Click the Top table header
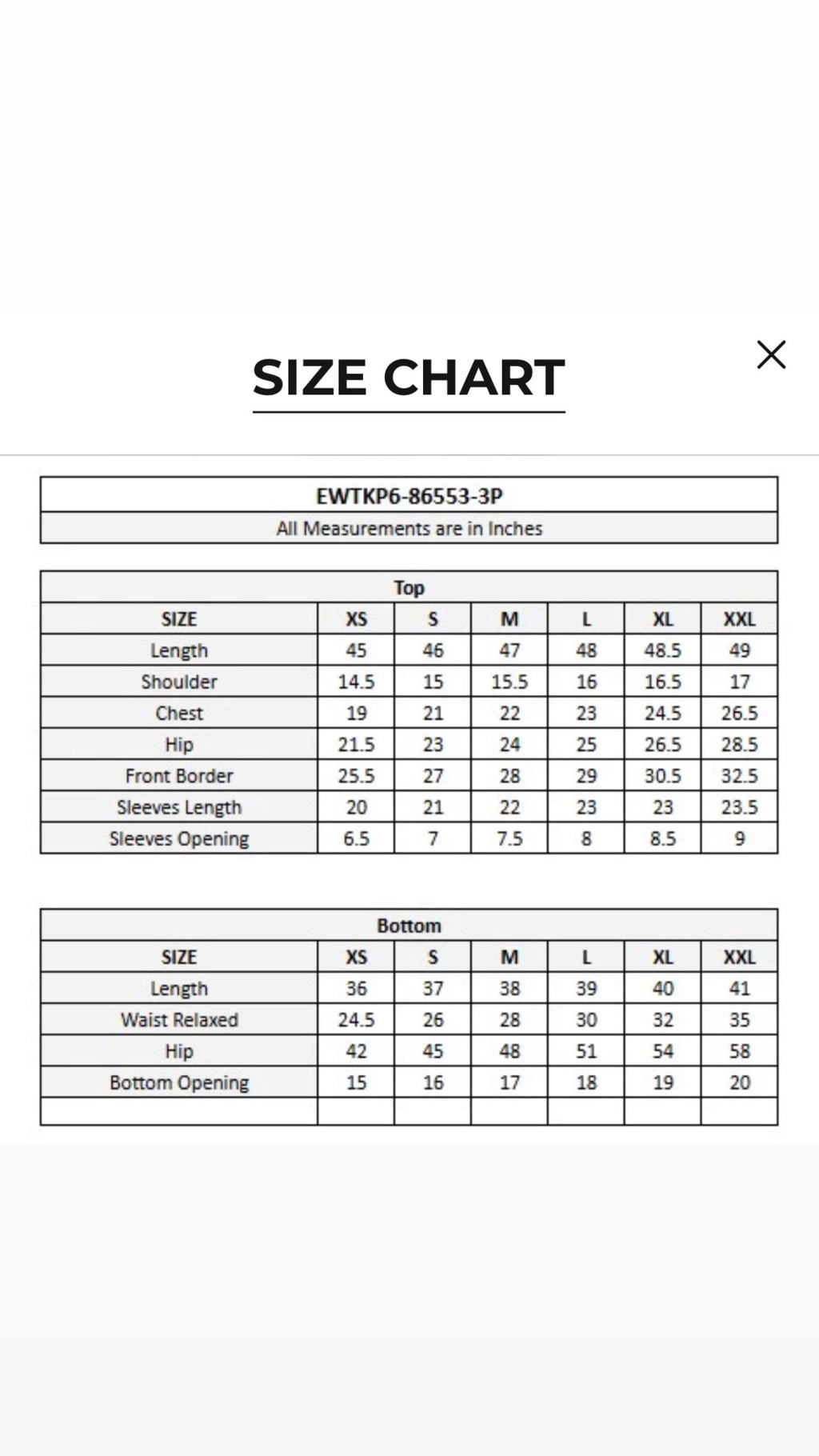This screenshot has width=819, height=1456. [x=409, y=588]
